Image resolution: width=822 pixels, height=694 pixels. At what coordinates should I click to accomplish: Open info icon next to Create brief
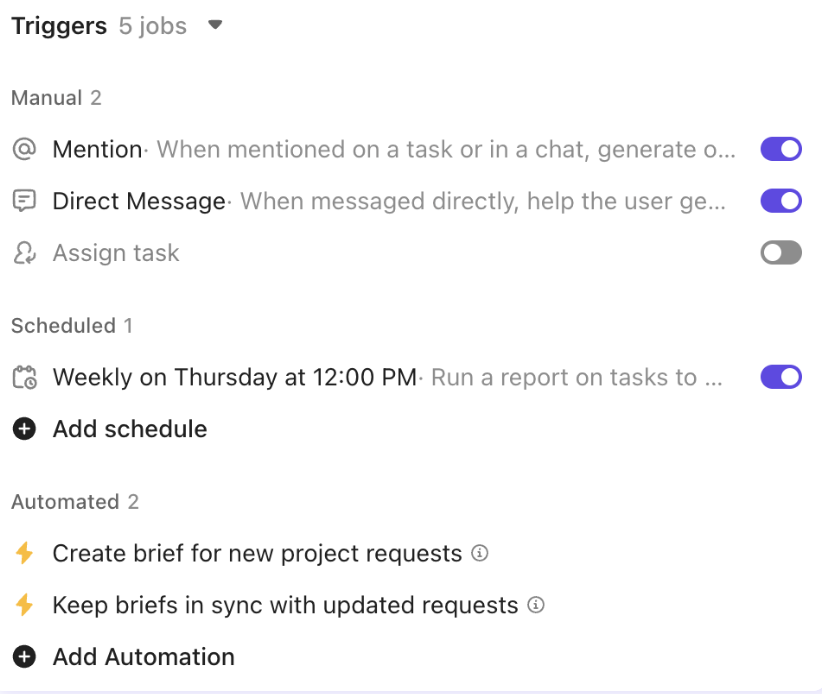point(480,554)
